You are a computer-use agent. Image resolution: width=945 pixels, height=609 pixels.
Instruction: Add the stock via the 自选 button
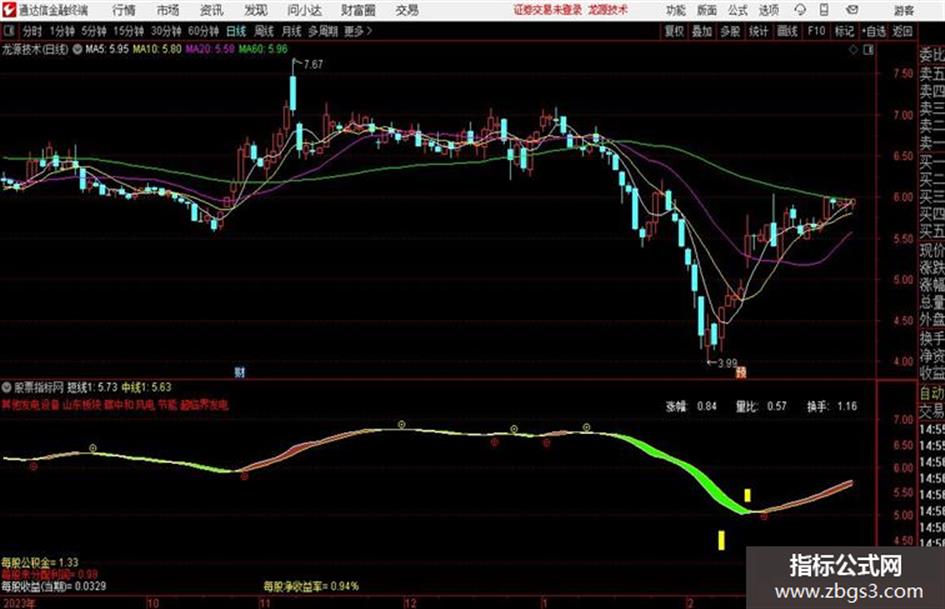click(874, 31)
